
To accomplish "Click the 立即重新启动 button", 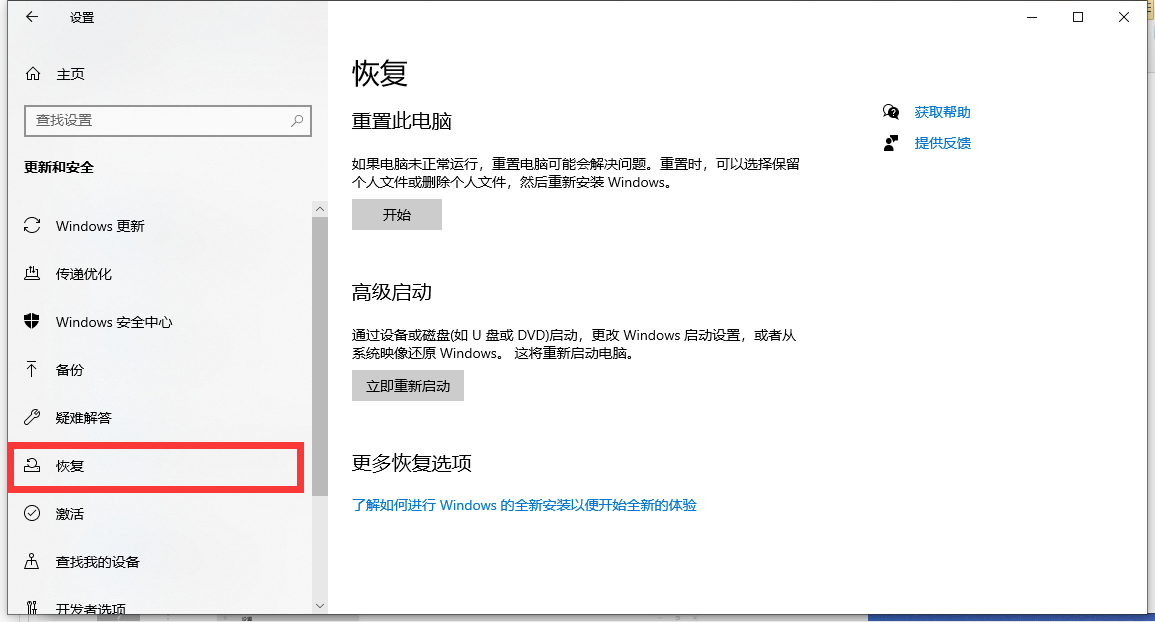I will (408, 385).
